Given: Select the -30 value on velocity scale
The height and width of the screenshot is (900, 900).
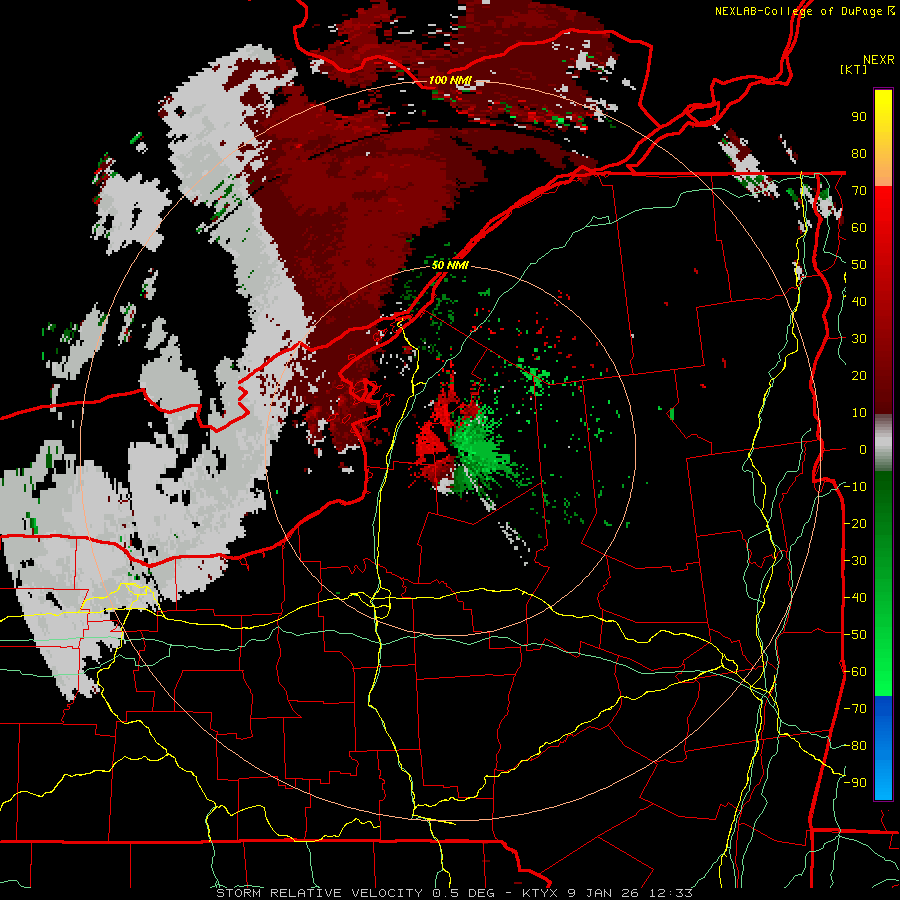Looking at the screenshot, I should coord(855,561).
